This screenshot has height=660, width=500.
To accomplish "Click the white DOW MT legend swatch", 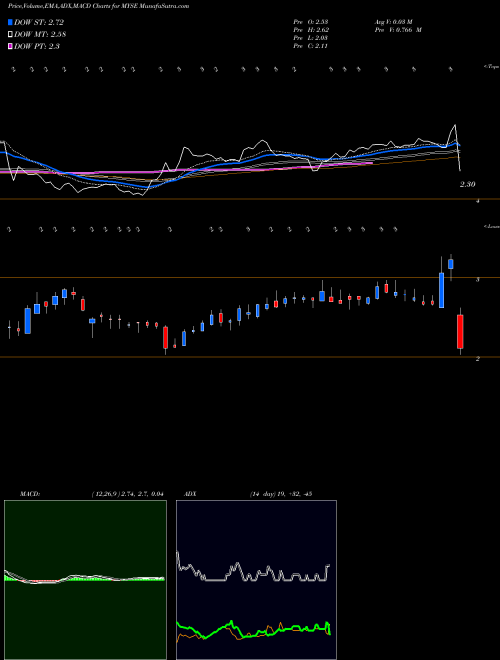I will (11, 35).
